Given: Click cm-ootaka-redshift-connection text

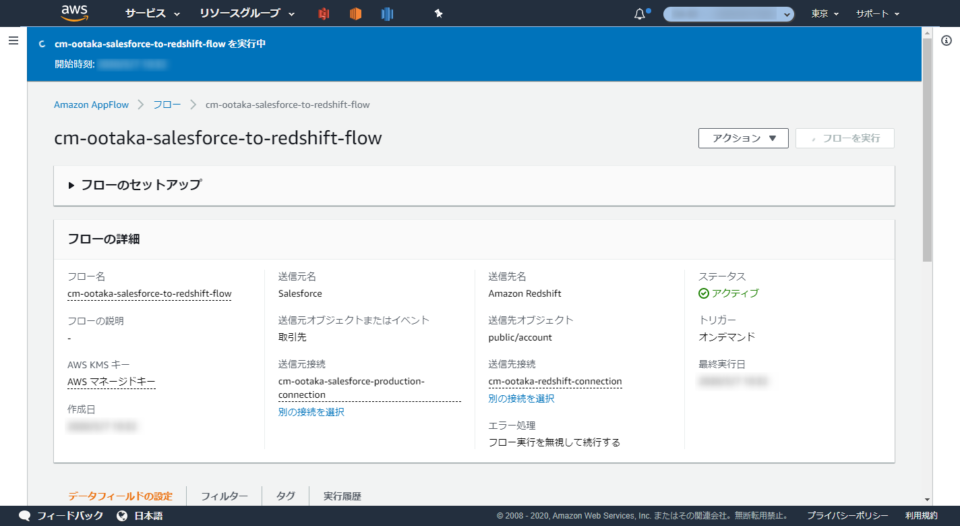Looking at the screenshot, I should [555, 381].
